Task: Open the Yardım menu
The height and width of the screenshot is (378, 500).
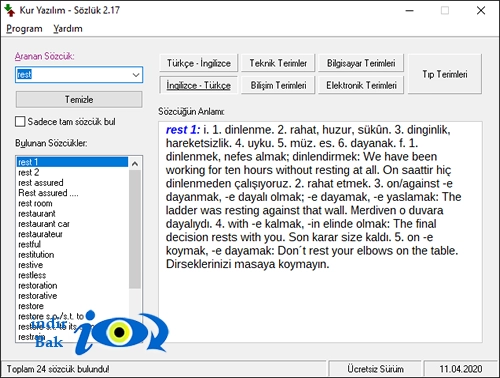Action: 68,29
